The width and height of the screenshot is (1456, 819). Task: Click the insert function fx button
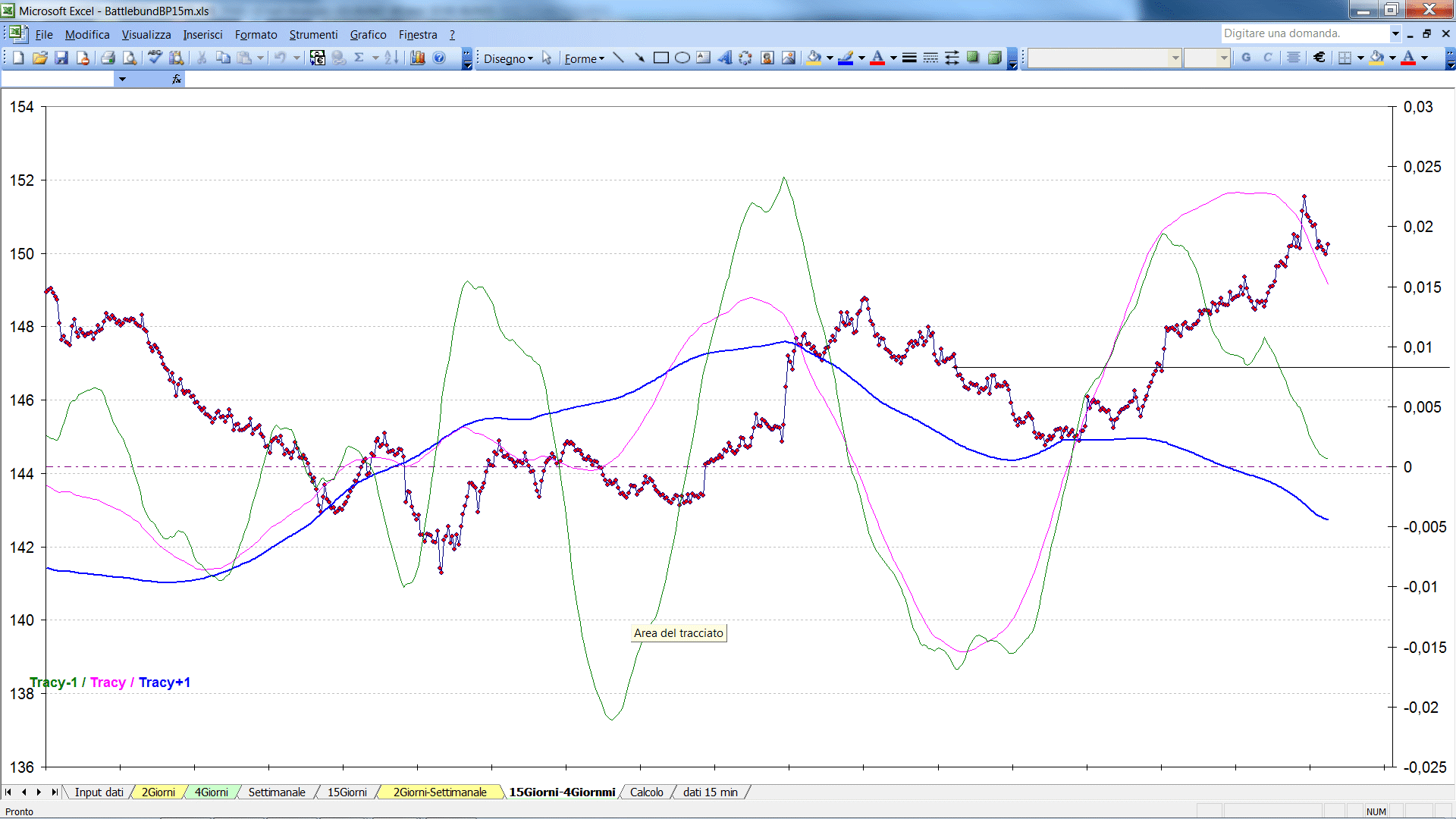[177, 79]
